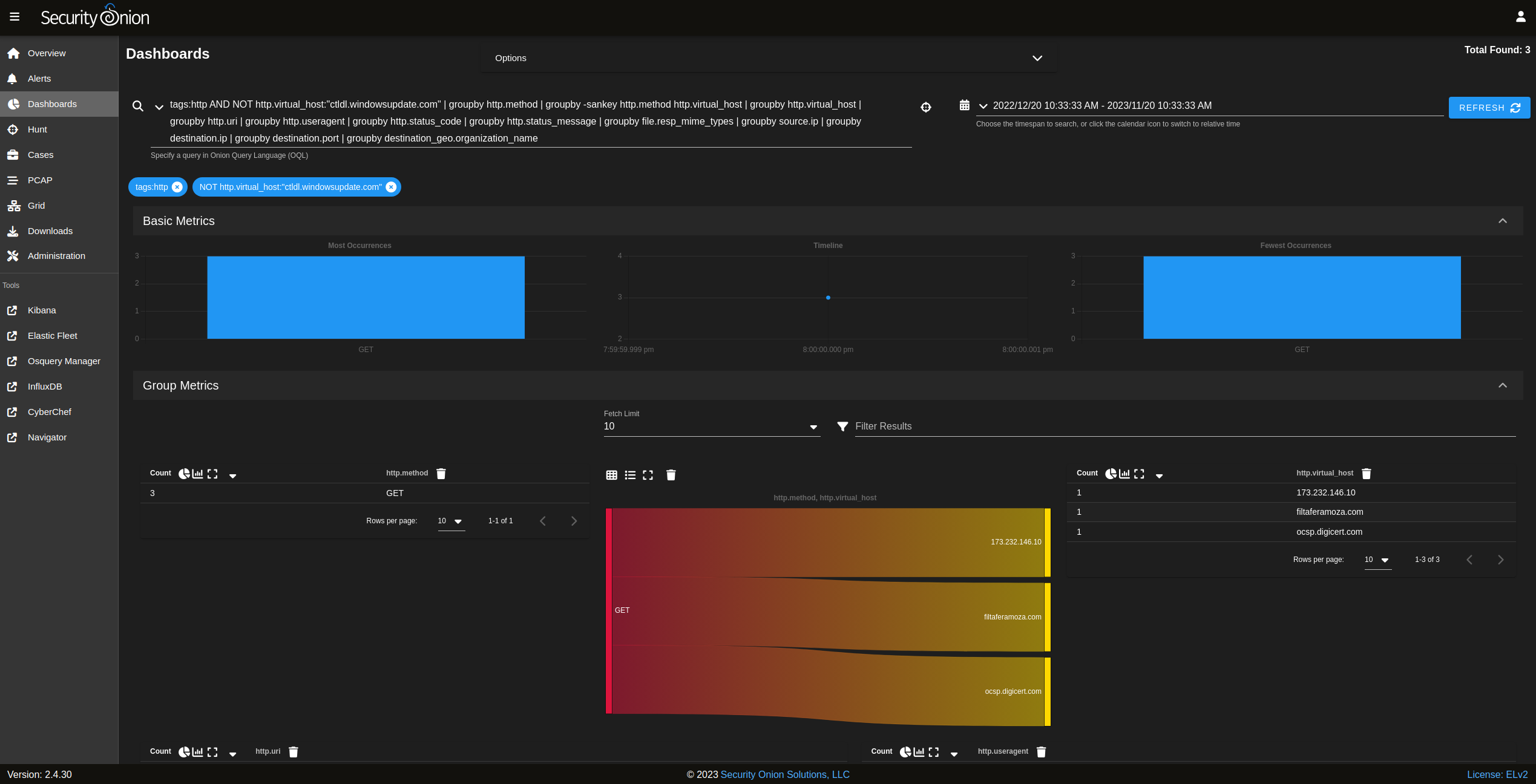Screen dimensions: 1536x784
Task: Click the REFRESH button
Action: point(1489,108)
